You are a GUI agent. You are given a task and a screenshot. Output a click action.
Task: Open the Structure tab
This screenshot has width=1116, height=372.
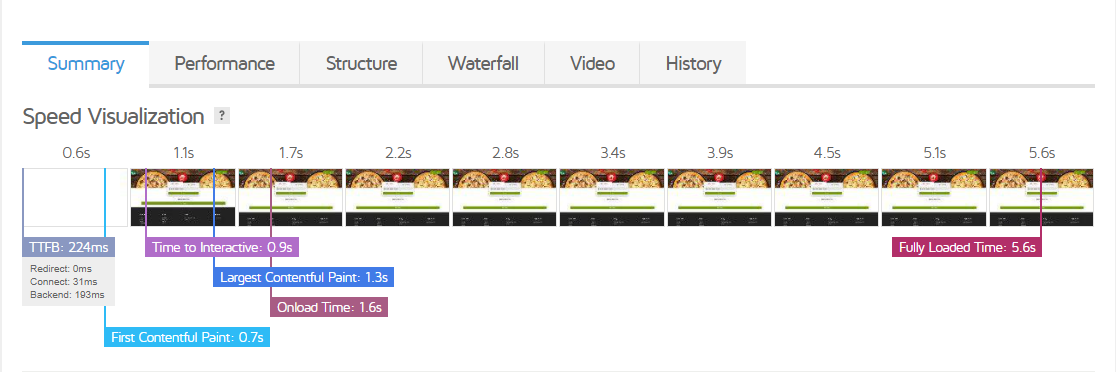361,63
